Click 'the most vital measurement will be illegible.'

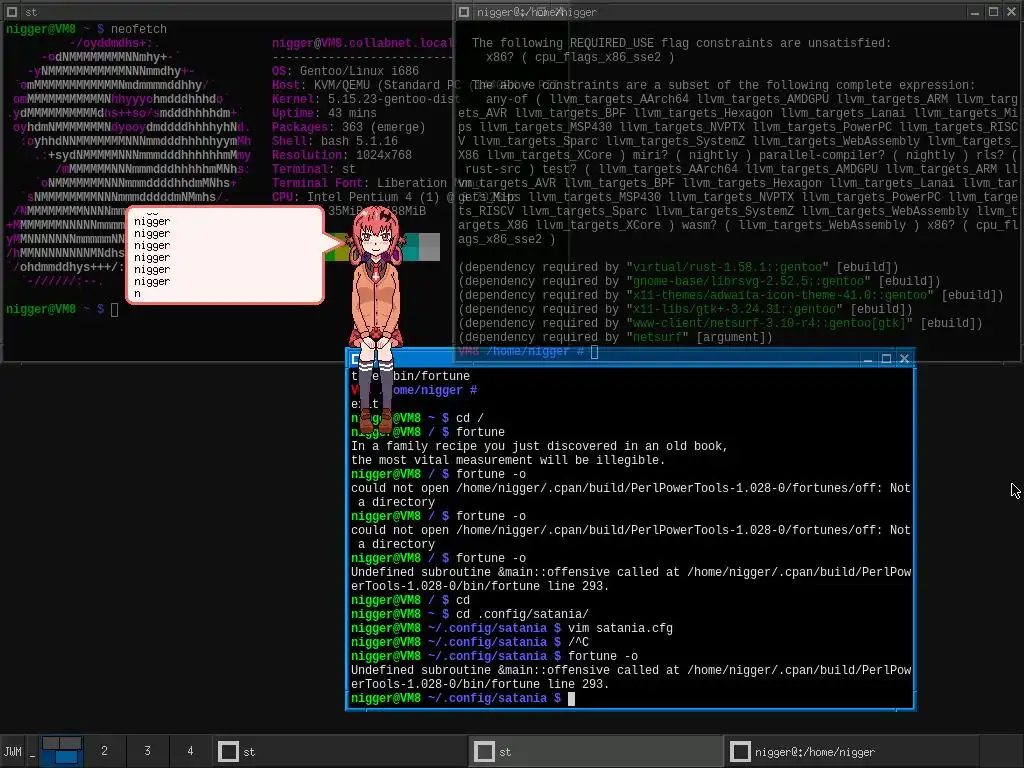click(x=508, y=460)
